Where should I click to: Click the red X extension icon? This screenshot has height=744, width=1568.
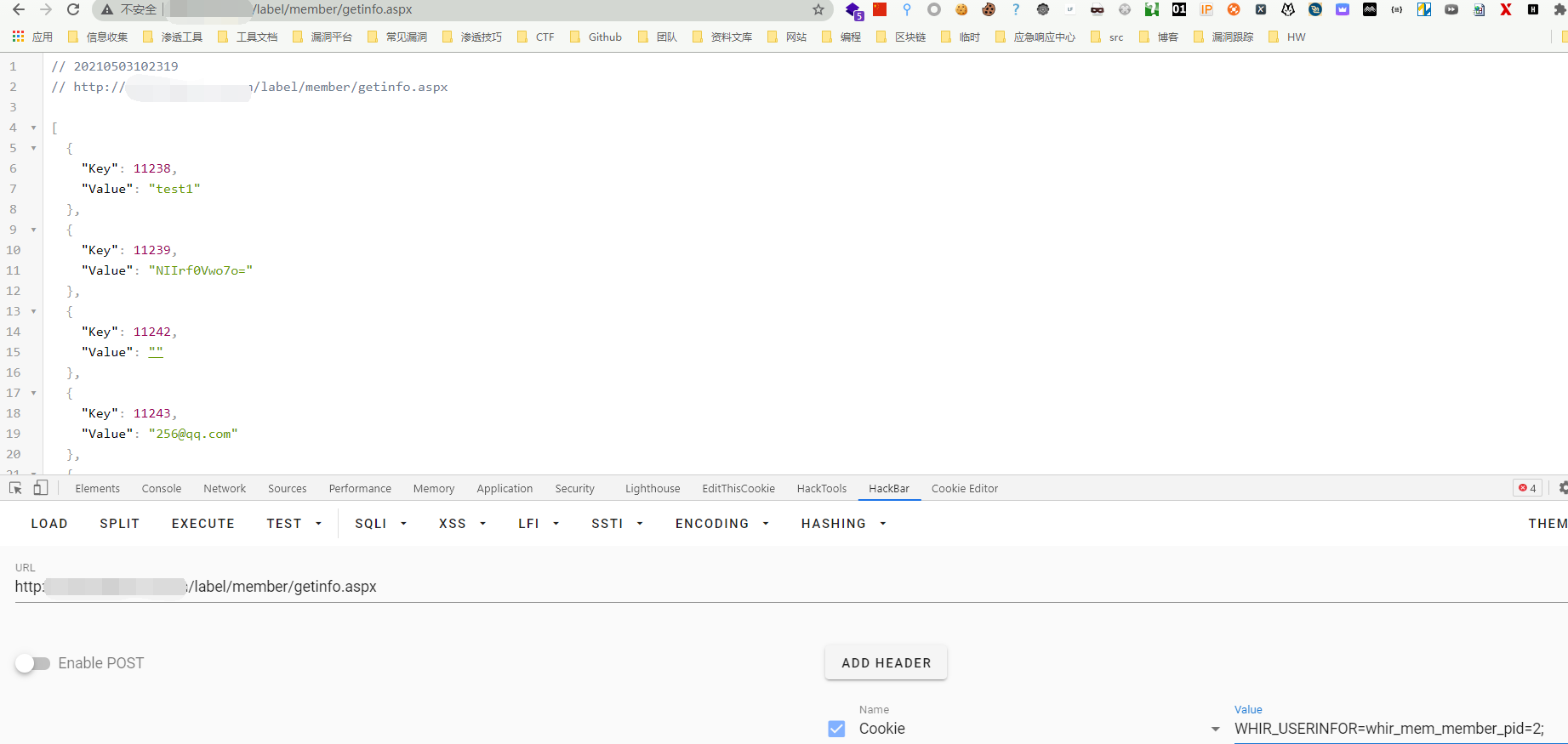coord(1505,9)
